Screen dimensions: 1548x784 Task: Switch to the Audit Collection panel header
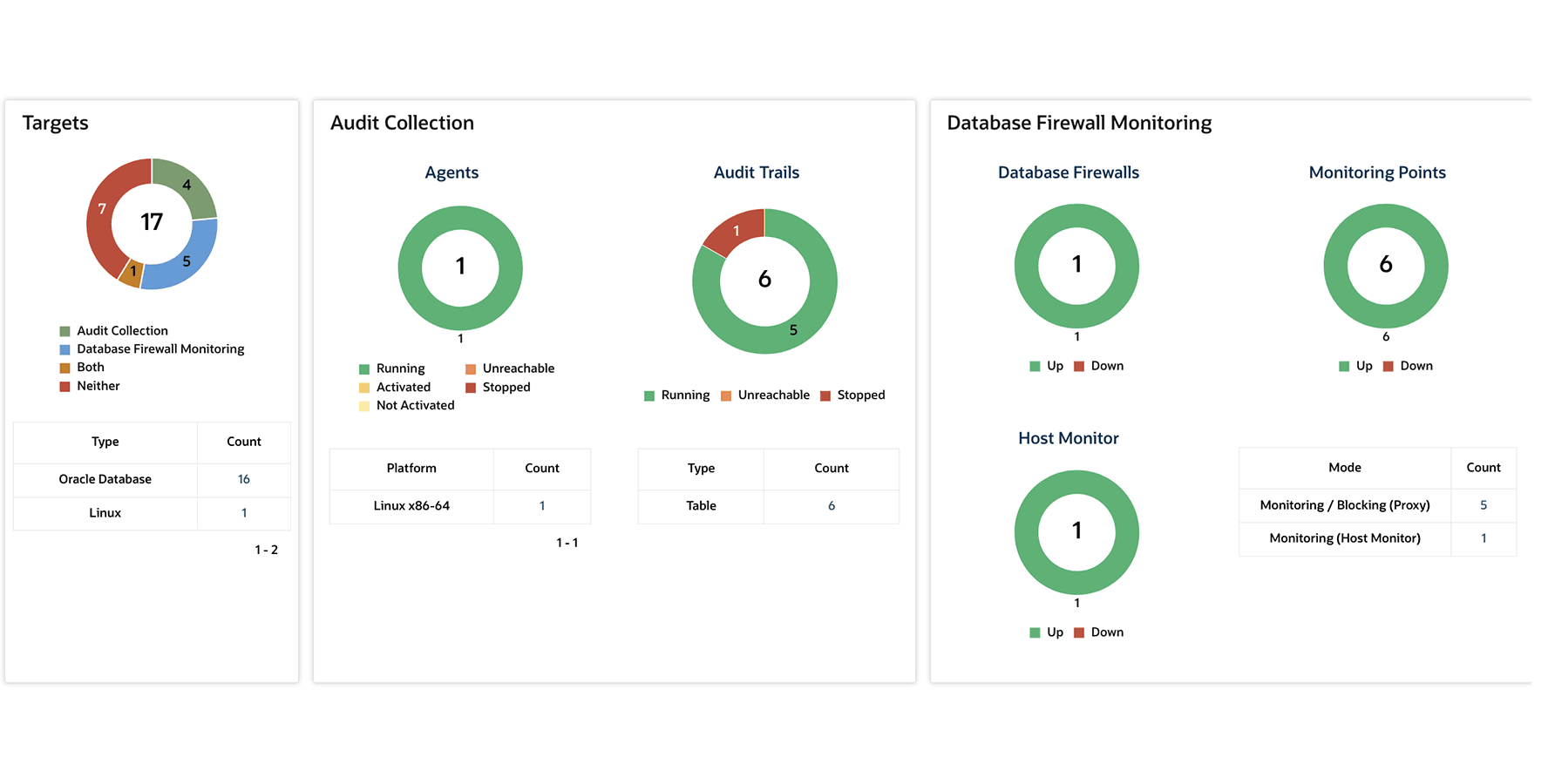(401, 123)
